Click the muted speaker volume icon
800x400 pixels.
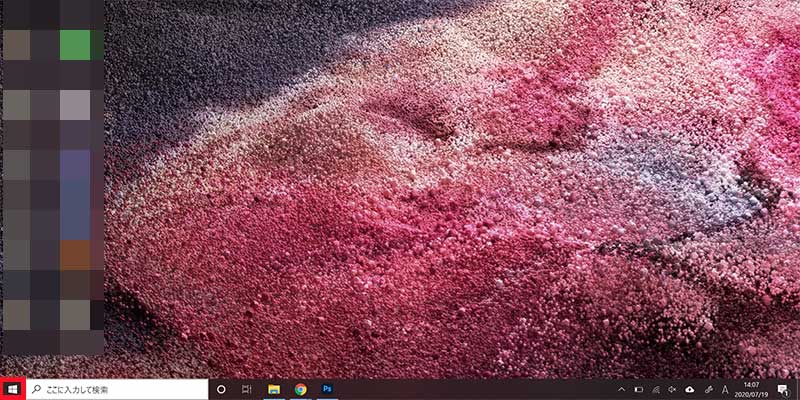point(673,389)
